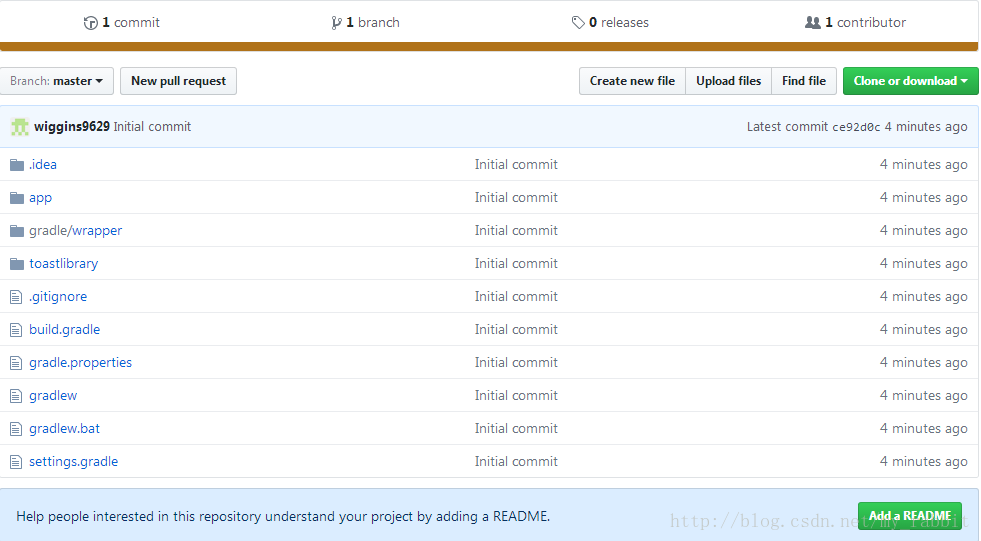This screenshot has width=981, height=541.
Task: Click the releases tag icon
Action: tap(578, 23)
